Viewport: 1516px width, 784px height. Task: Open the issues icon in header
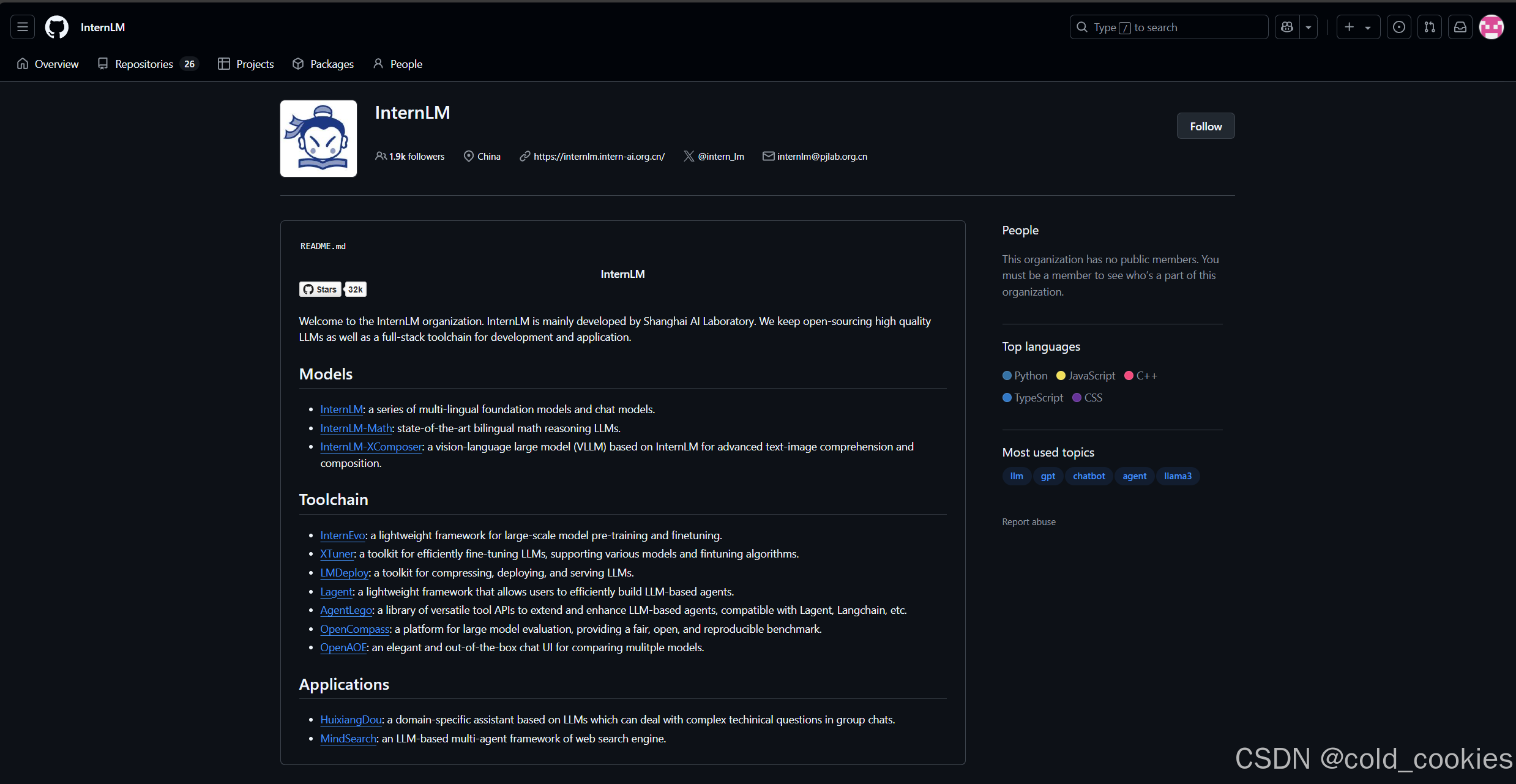pos(1398,27)
